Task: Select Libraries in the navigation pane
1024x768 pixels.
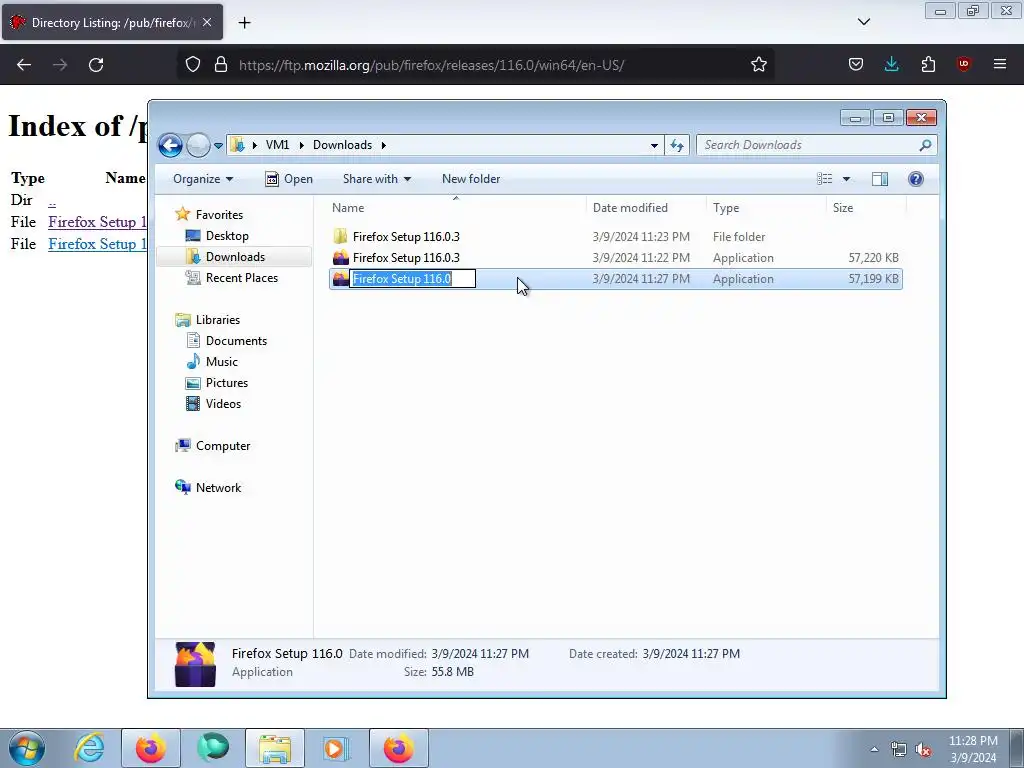Action: click(217, 320)
